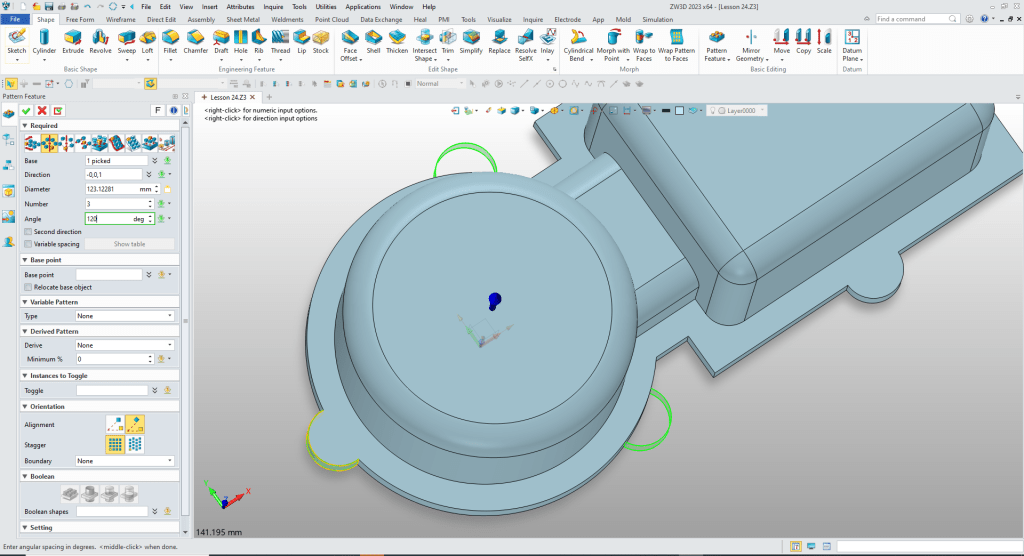Click the Number input field
Screen dimensions: 1024x556
pyautogui.click(x=115, y=204)
